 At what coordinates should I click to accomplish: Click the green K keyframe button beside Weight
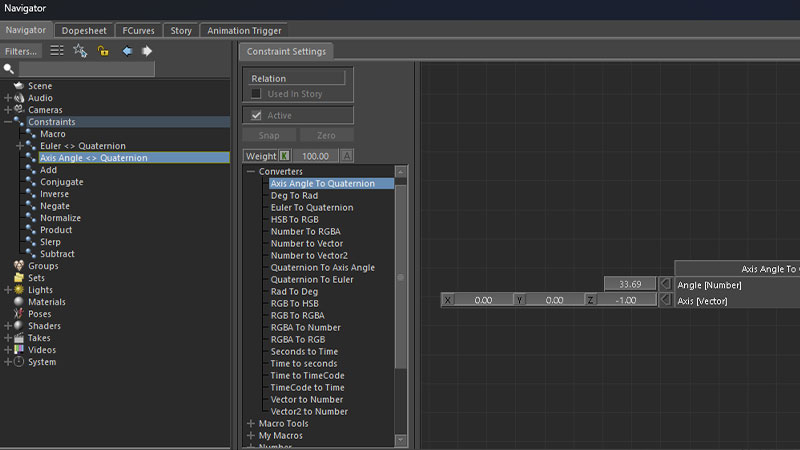tap(284, 156)
